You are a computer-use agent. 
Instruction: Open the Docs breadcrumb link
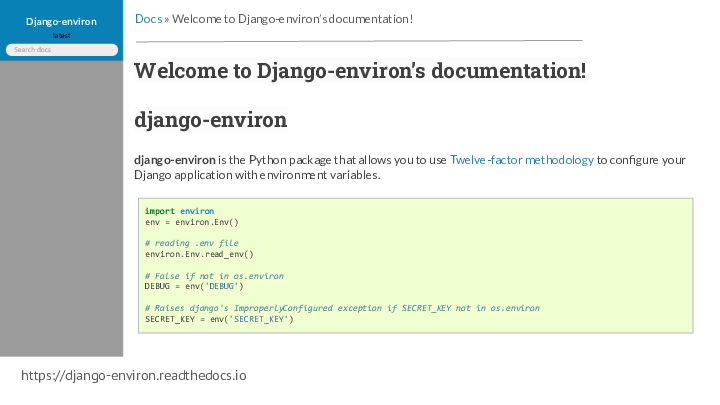click(x=148, y=19)
